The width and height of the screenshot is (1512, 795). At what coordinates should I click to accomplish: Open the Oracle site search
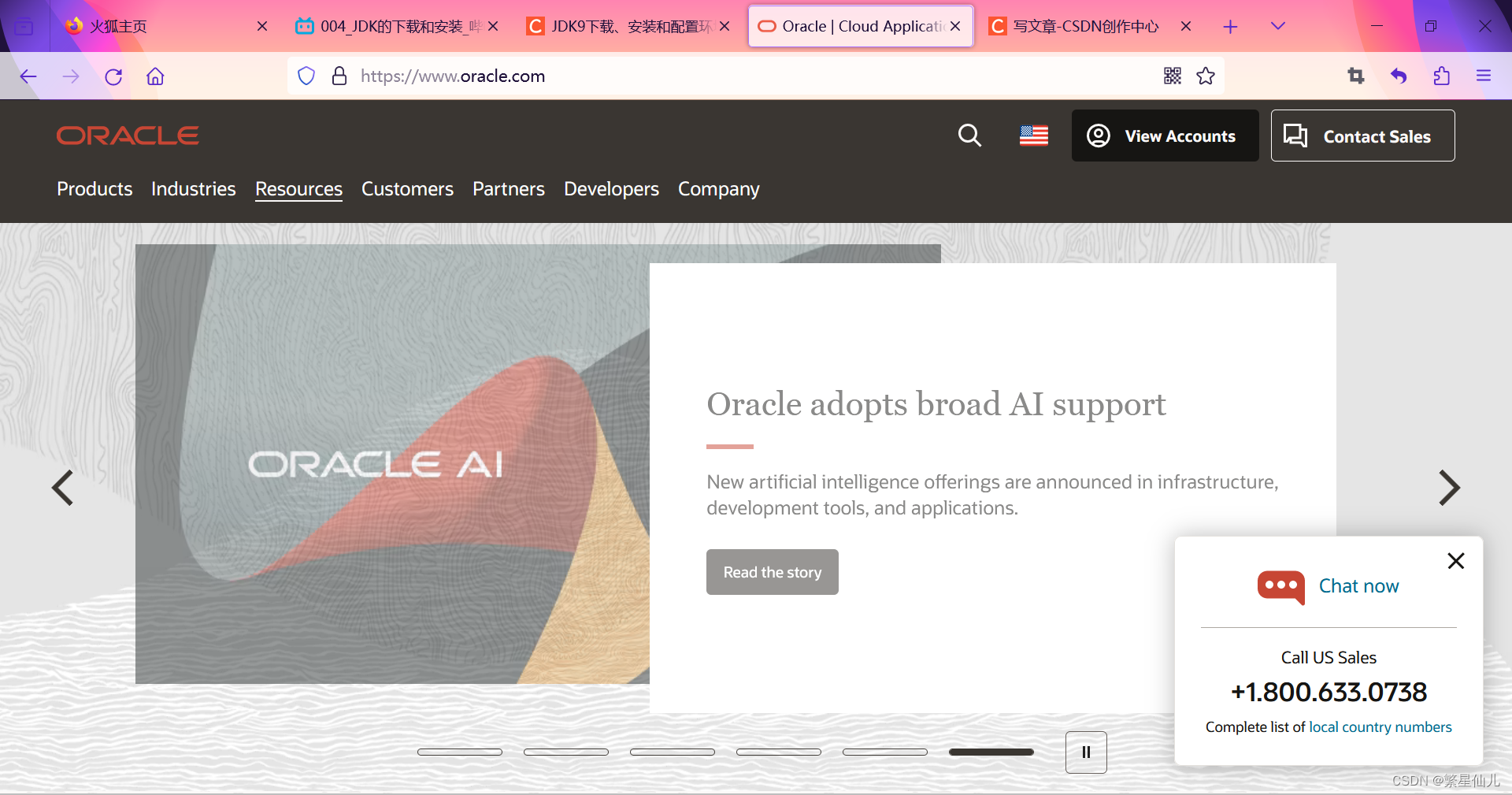pyautogui.click(x=969, y=136)
